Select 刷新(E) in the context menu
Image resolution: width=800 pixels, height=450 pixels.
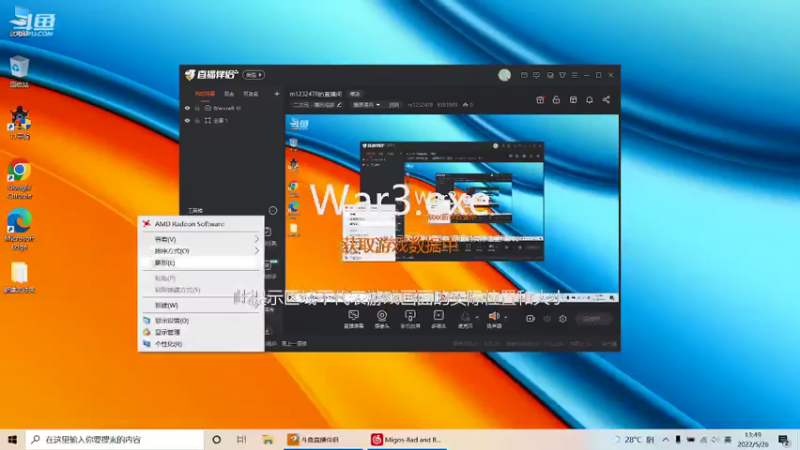click(201, 263)
